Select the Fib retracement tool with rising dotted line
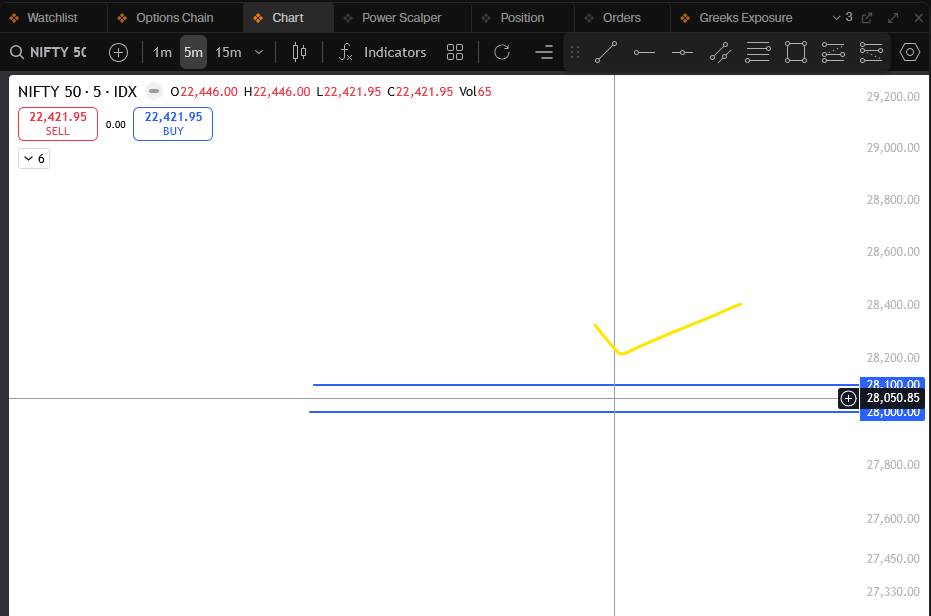Viewport: 931px width, 616px height. [833, 52]
